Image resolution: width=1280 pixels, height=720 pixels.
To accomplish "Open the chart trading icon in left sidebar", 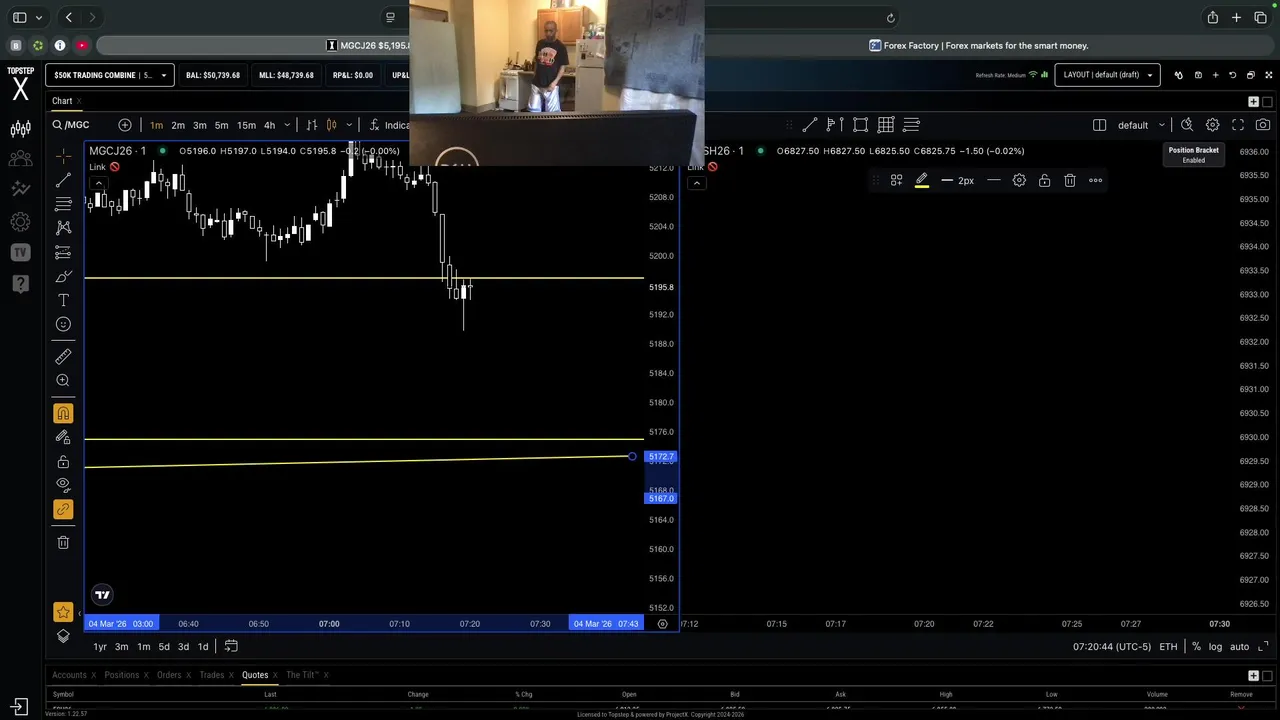I will 20,129.
